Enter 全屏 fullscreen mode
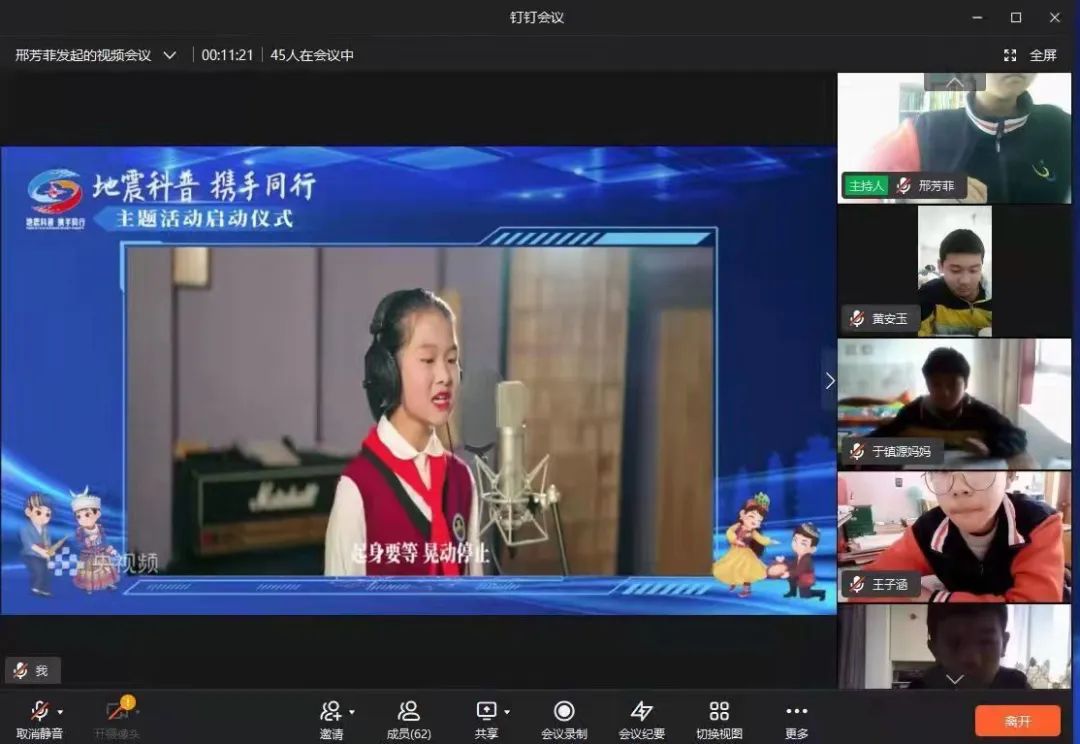The height and width of the screenshot is (744, 1080). point(1030,55)
